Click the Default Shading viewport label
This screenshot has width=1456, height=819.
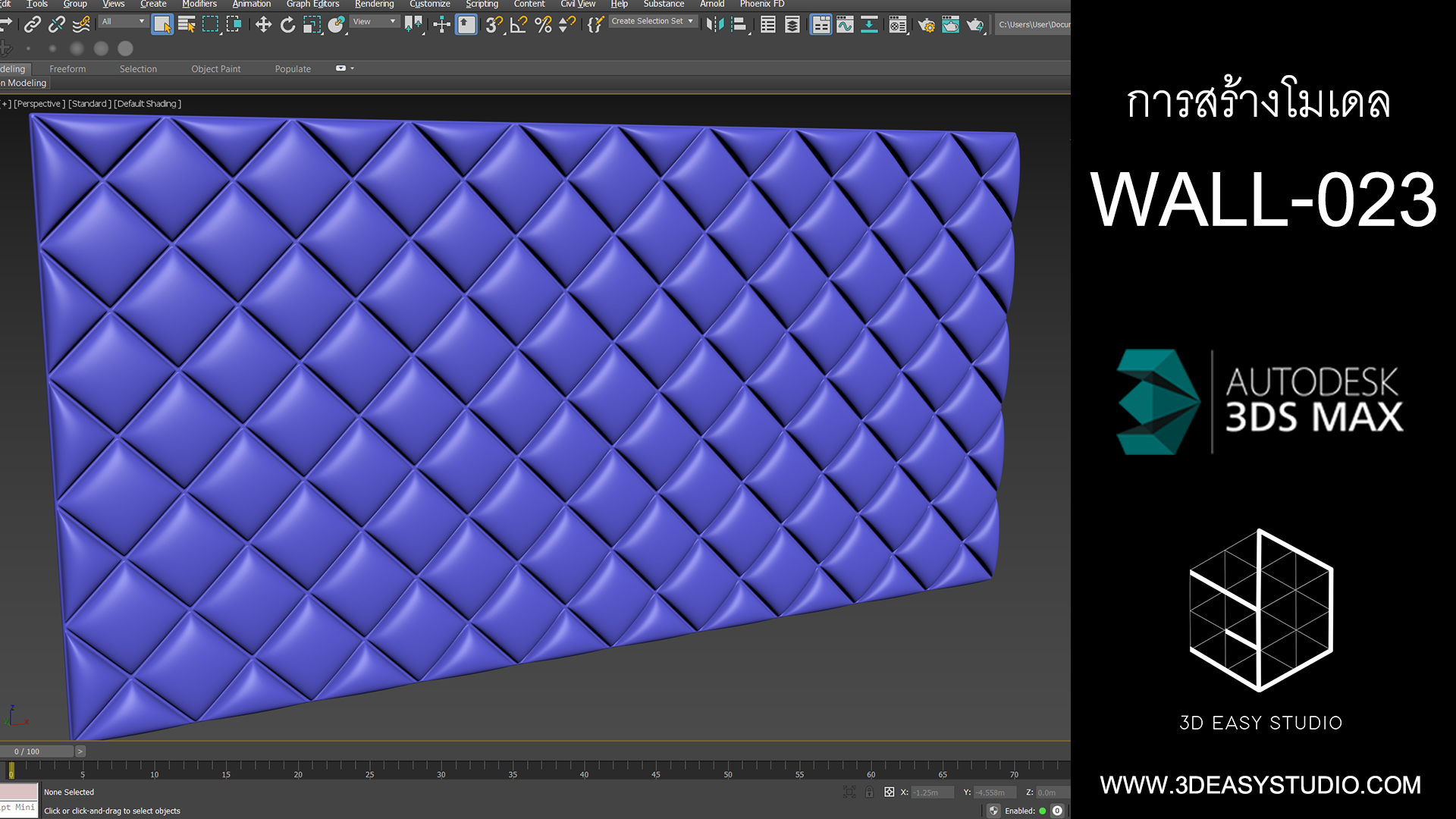pyautogui.click(x=147, y=104)
